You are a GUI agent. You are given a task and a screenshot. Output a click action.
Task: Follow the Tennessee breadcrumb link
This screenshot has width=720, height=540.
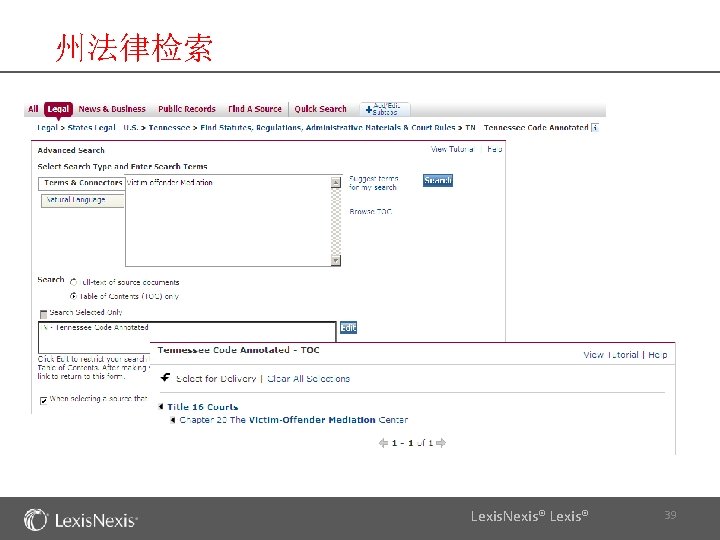pyautogui.click(x=169, y=128)
